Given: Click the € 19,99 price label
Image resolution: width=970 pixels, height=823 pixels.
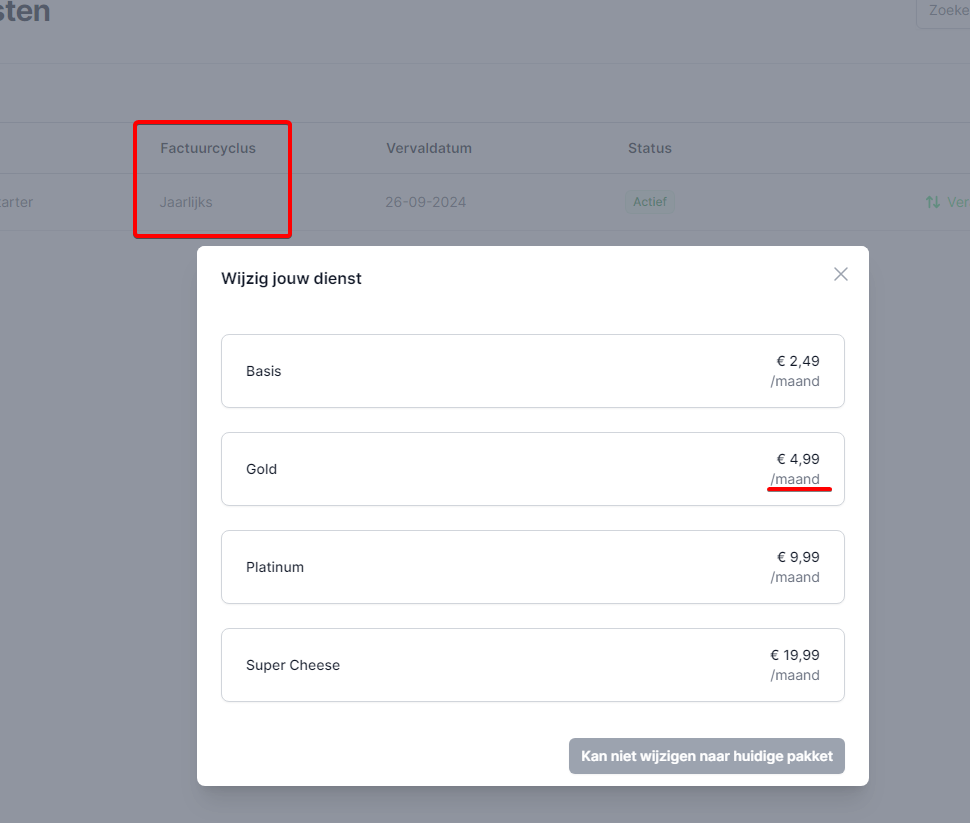Looking at the screenshot, I should (x=795, y=655).
